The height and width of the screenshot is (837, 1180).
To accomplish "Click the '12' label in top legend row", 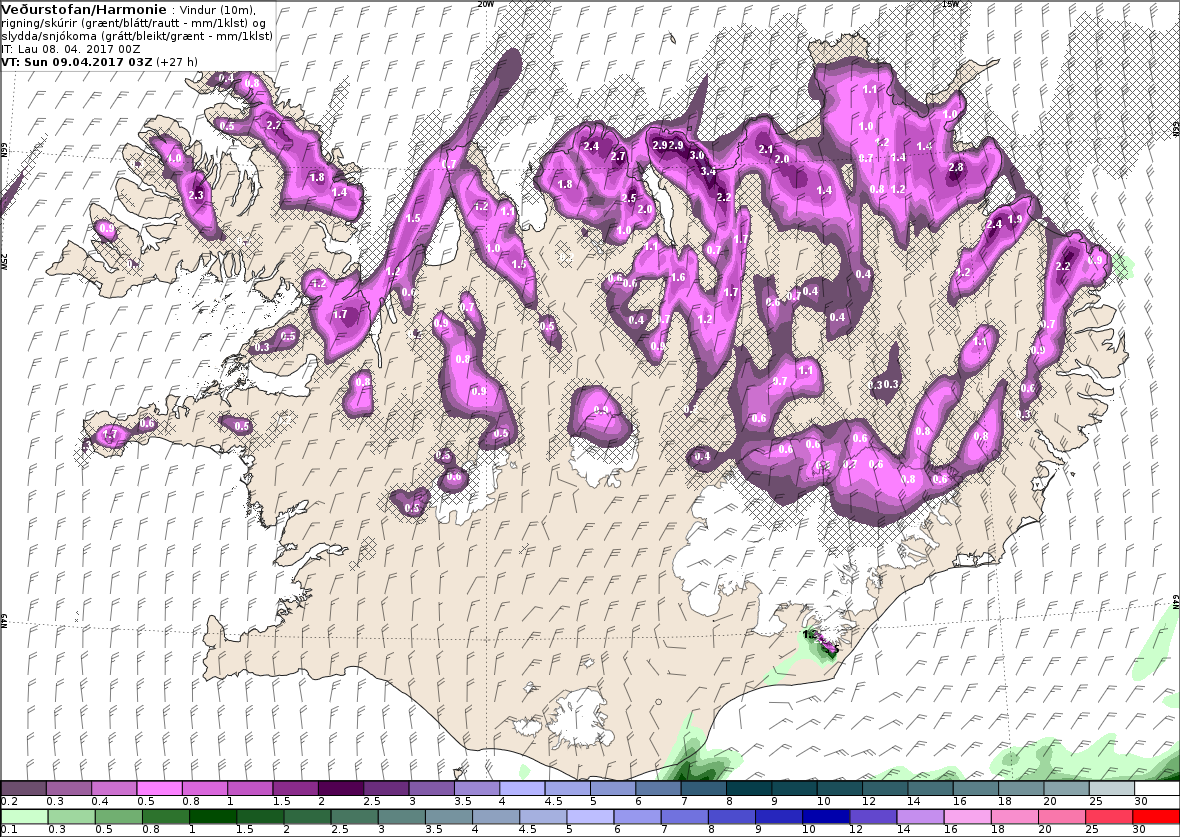I will [x=870, y=802].
